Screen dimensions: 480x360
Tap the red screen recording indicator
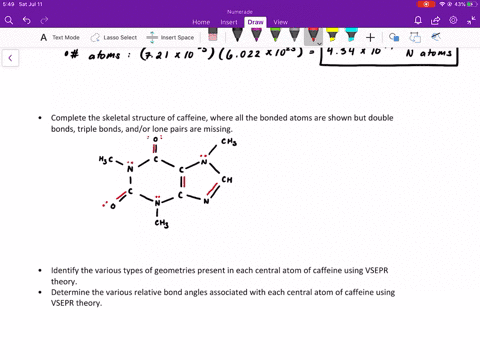coord(426,4)
